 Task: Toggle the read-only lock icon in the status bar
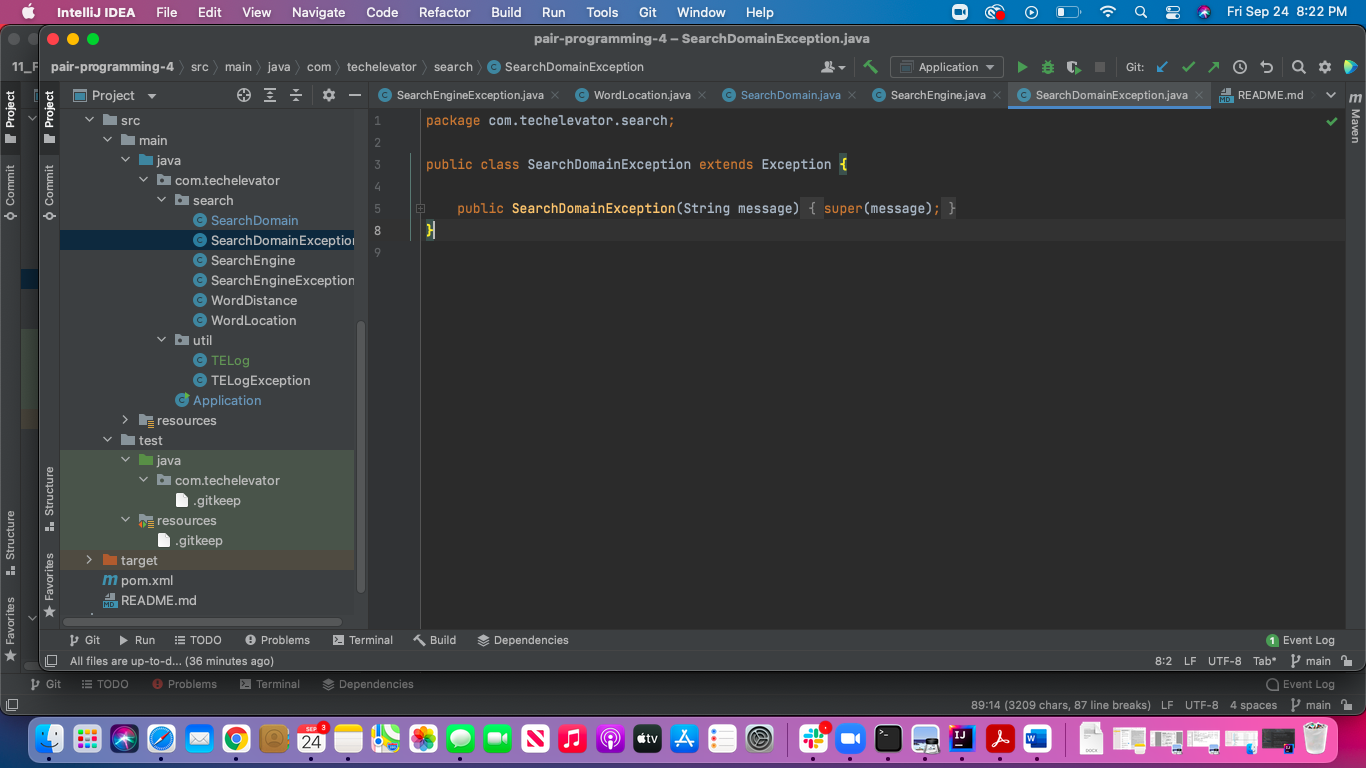[x=1349, y=661]
